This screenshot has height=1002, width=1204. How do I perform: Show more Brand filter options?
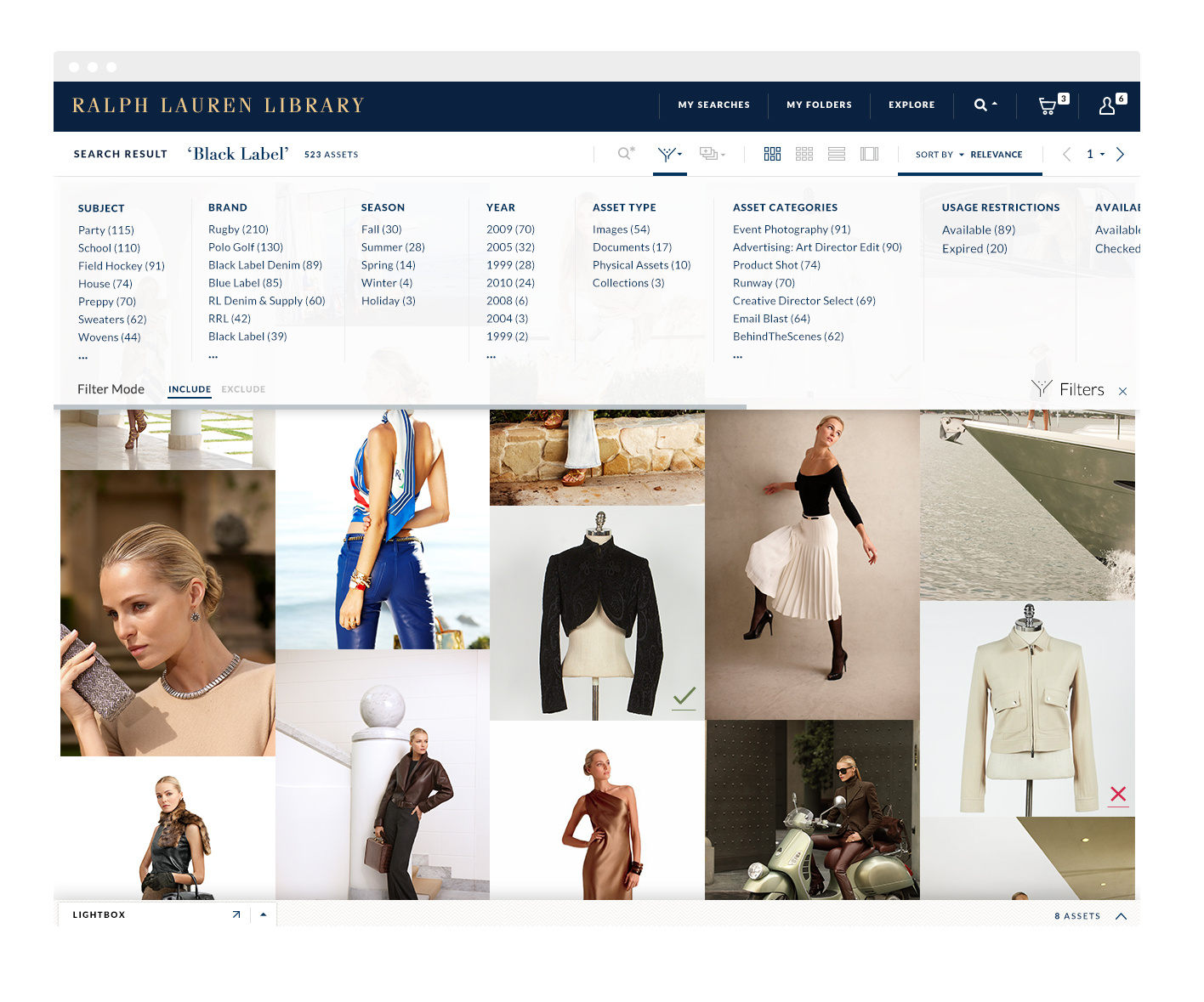(213, 356)
